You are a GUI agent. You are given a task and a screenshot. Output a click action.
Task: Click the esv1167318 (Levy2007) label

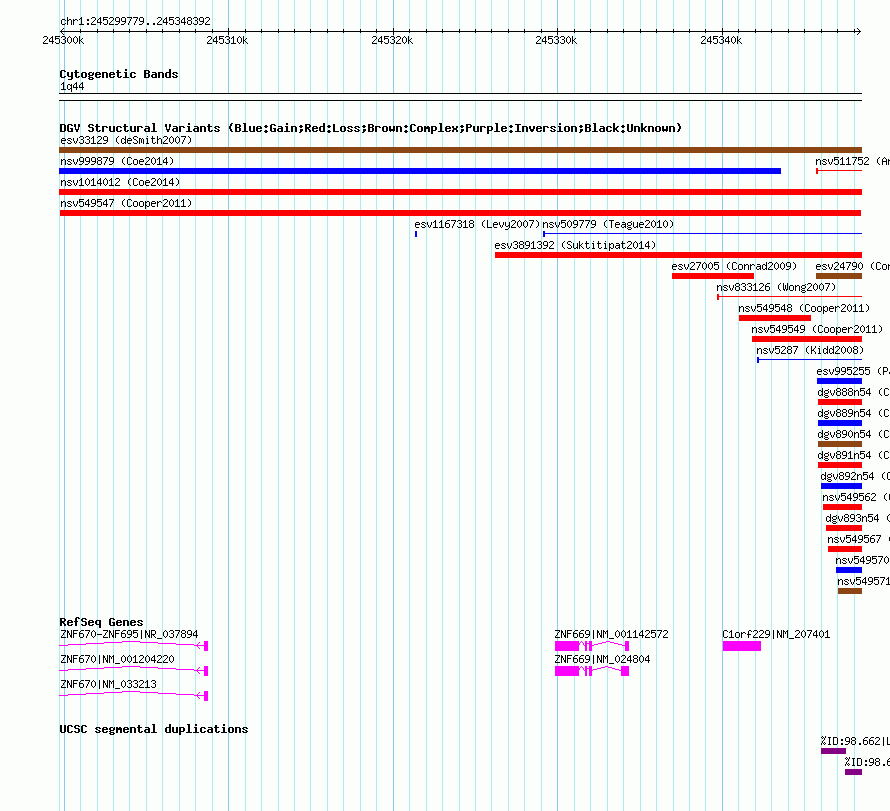[x=477, y=224]
